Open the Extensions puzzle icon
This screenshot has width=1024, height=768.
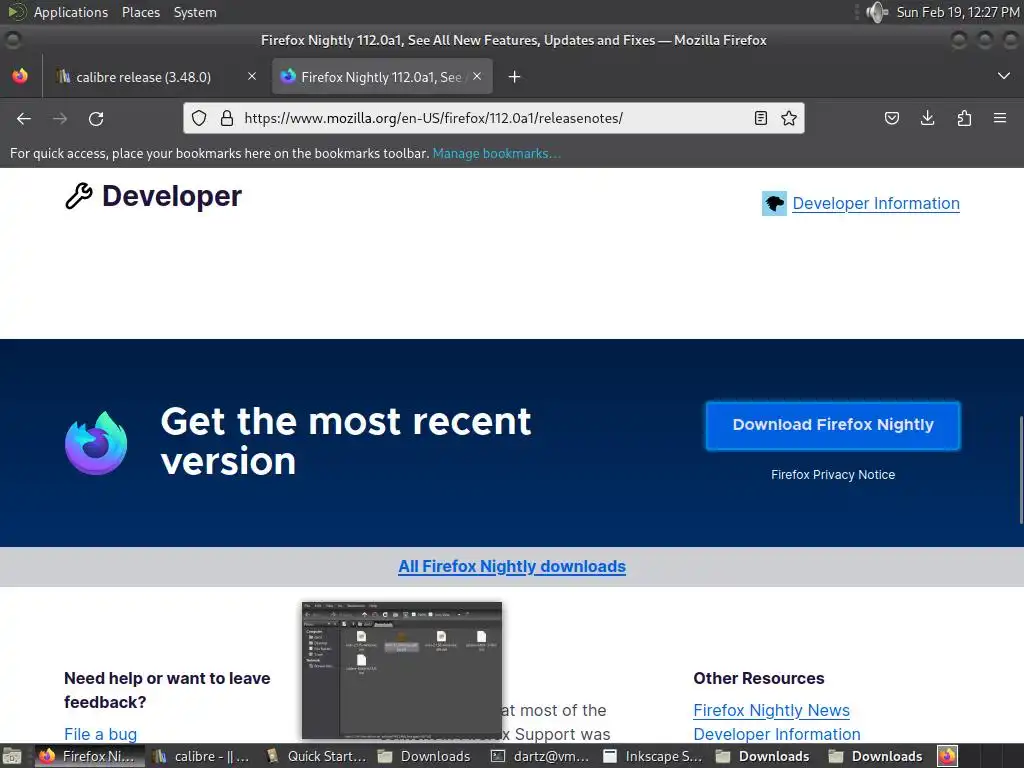(964, 118)
